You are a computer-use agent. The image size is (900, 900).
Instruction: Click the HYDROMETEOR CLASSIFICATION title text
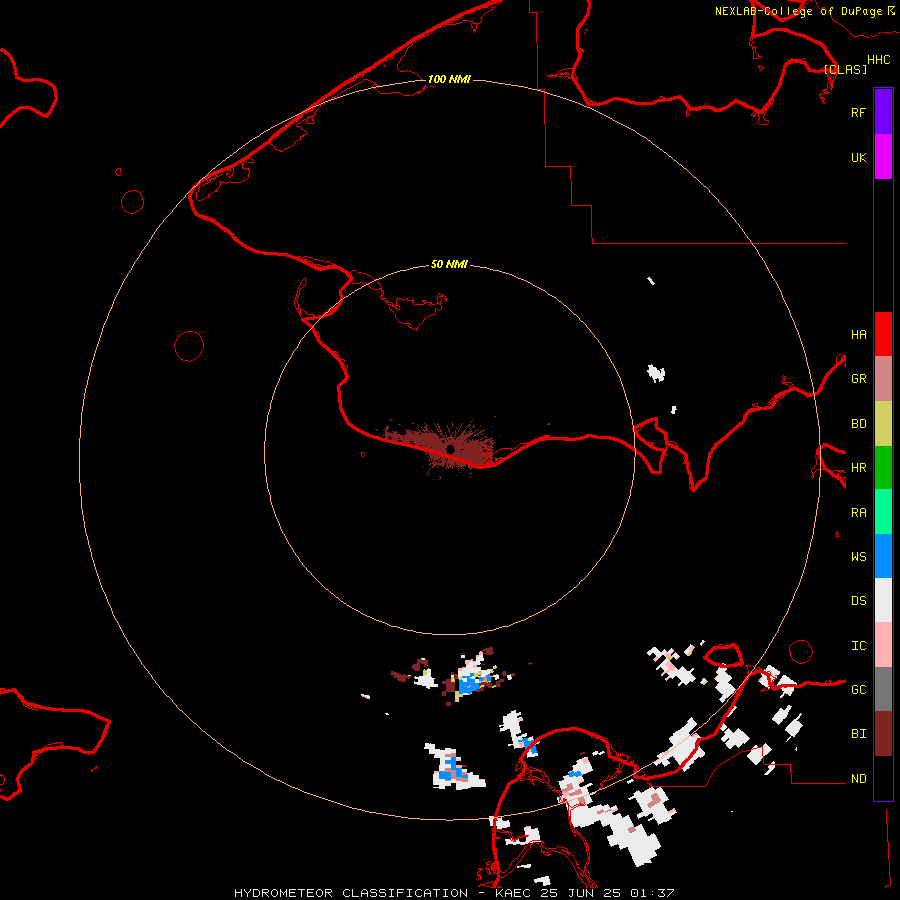tap(351, 893)
